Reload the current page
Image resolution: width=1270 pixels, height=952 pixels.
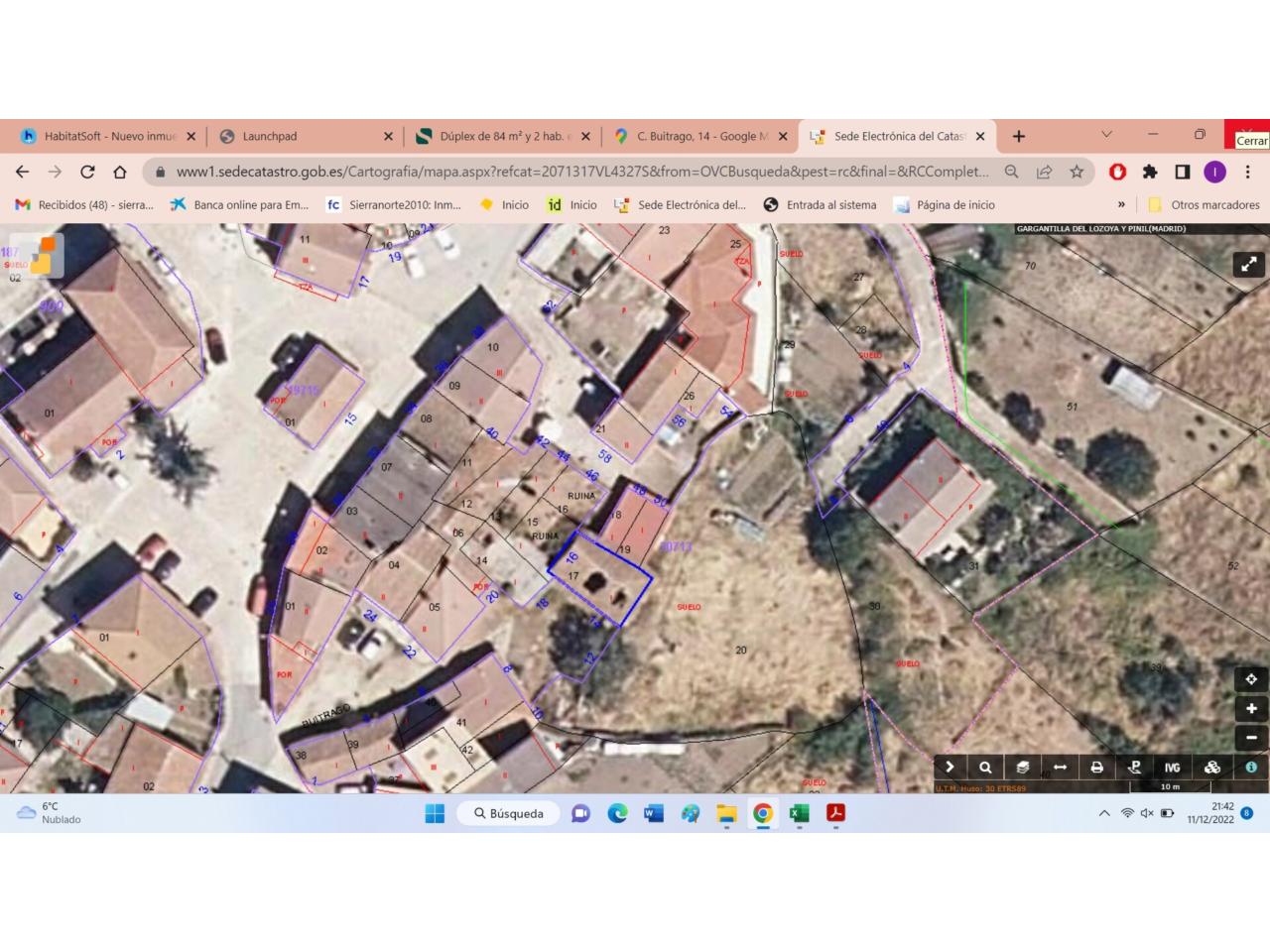pos(87,172)
